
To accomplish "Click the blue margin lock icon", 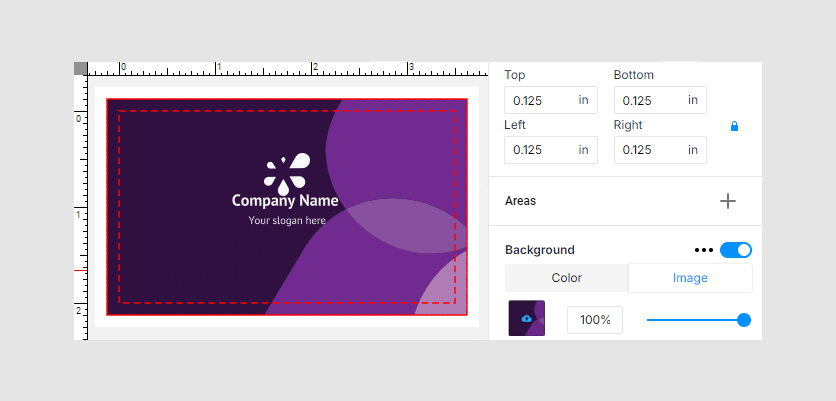I will pos(734,126).
